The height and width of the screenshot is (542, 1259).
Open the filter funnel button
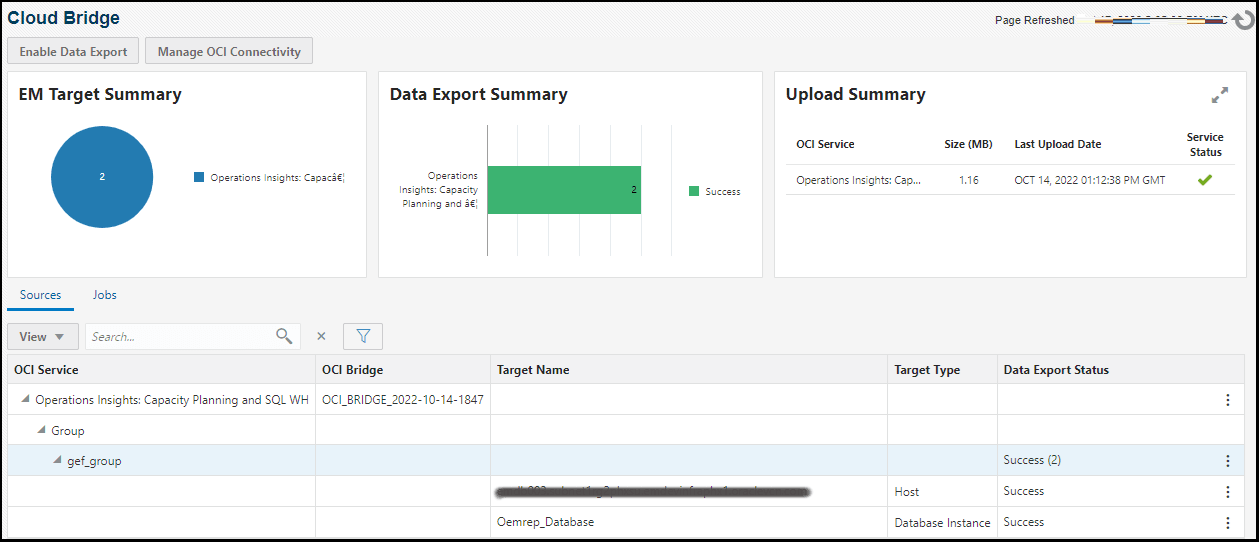coord(363,337)
